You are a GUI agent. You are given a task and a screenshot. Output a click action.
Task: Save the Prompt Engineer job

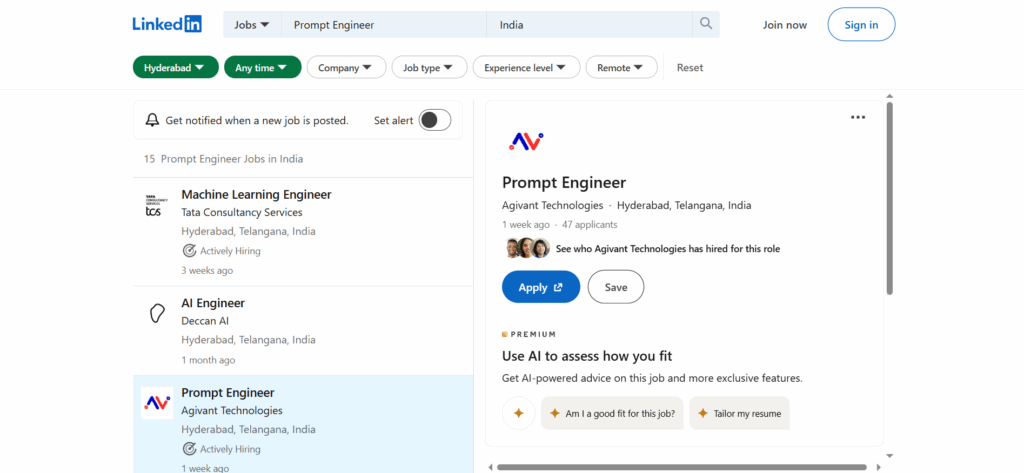point(615,287)
